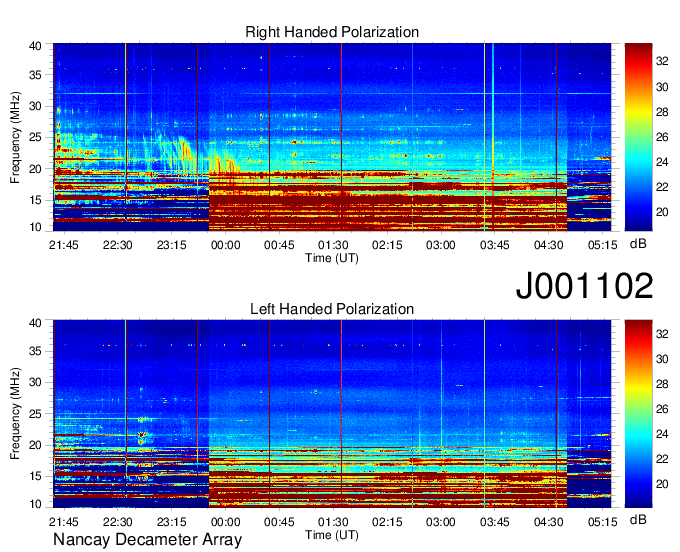
Task: Click the "24" value on Right Handed colorbar scale
Action: [x=662, y=162]
